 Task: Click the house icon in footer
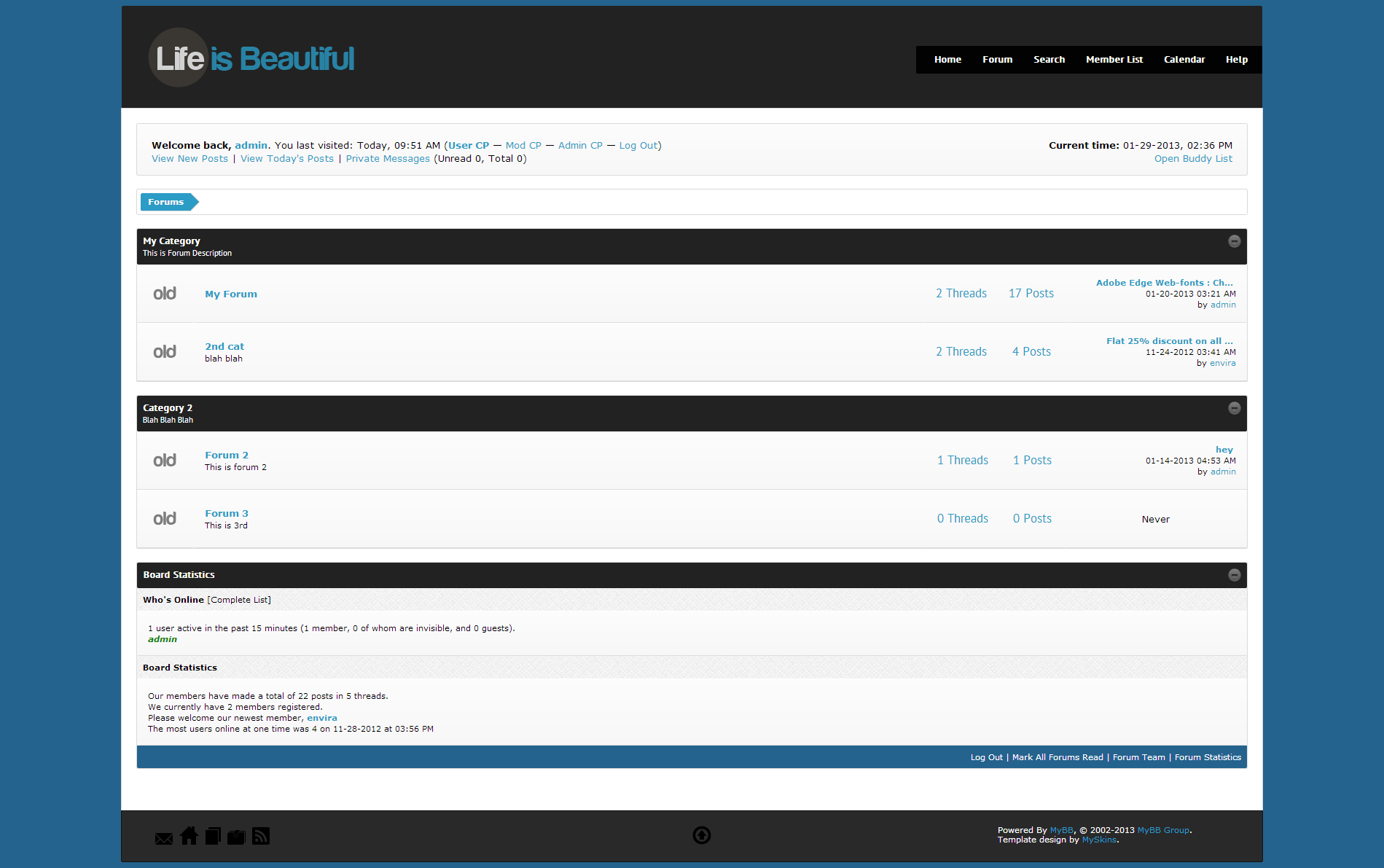[x=189, y=836]
